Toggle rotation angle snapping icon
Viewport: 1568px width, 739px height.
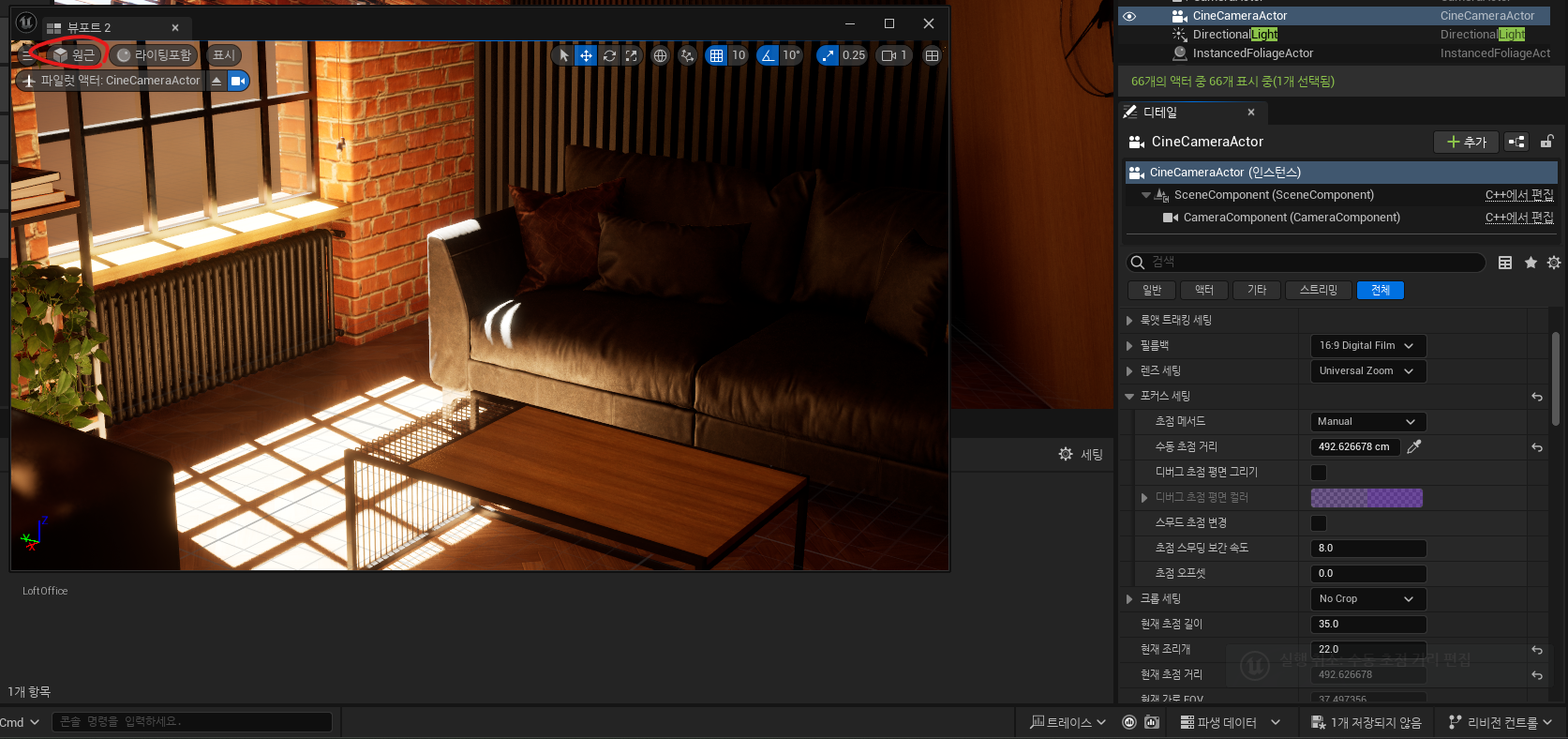(768, 55)
